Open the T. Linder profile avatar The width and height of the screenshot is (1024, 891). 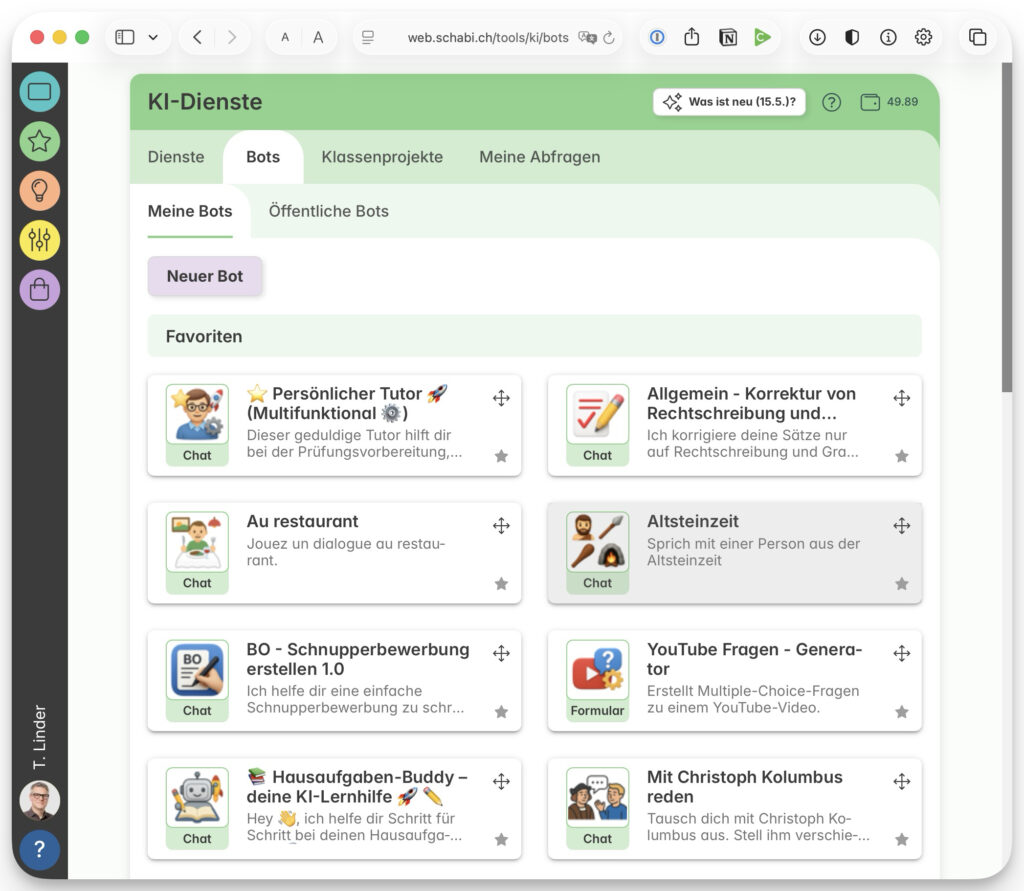tap(39, 800)
